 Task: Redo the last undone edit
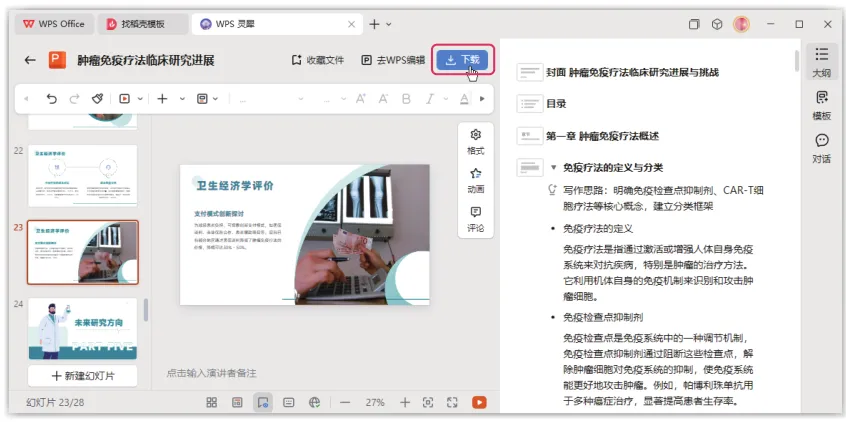(74, 99)
